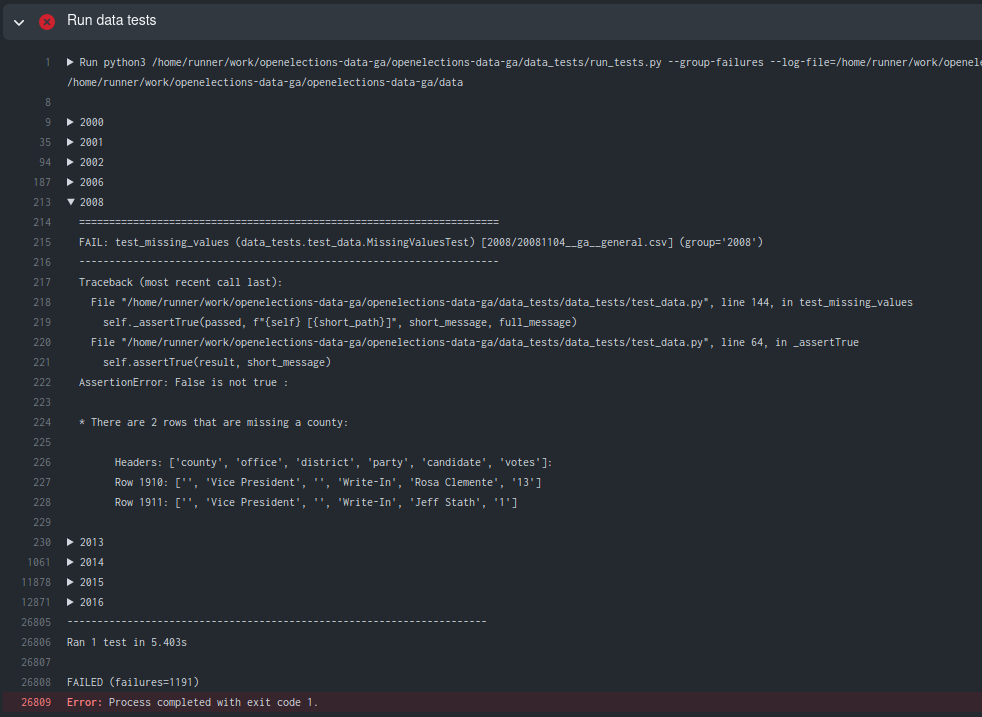Screen dimensions: 982x717
Task: Select the self.assertTrue(result, short_message) line
Action: pyautogui.click(x=217, y=363)
